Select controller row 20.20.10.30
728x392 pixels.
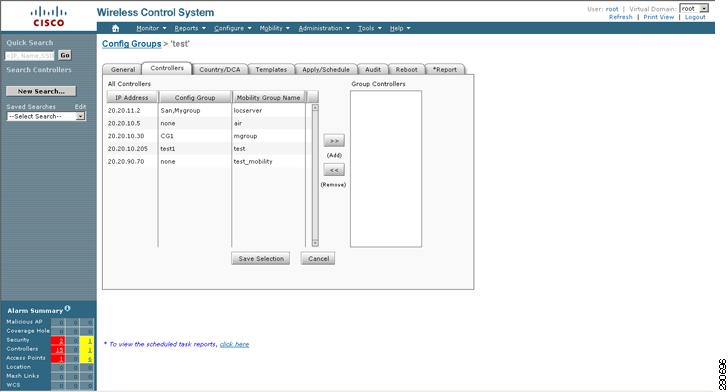(x=206, y=136)
